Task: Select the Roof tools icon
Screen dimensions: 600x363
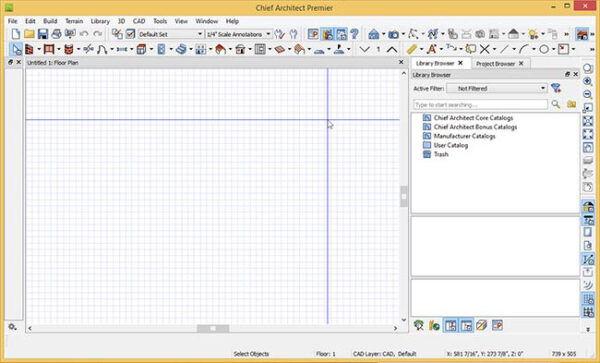Action: pyautogui.click(x=220, y=49)
